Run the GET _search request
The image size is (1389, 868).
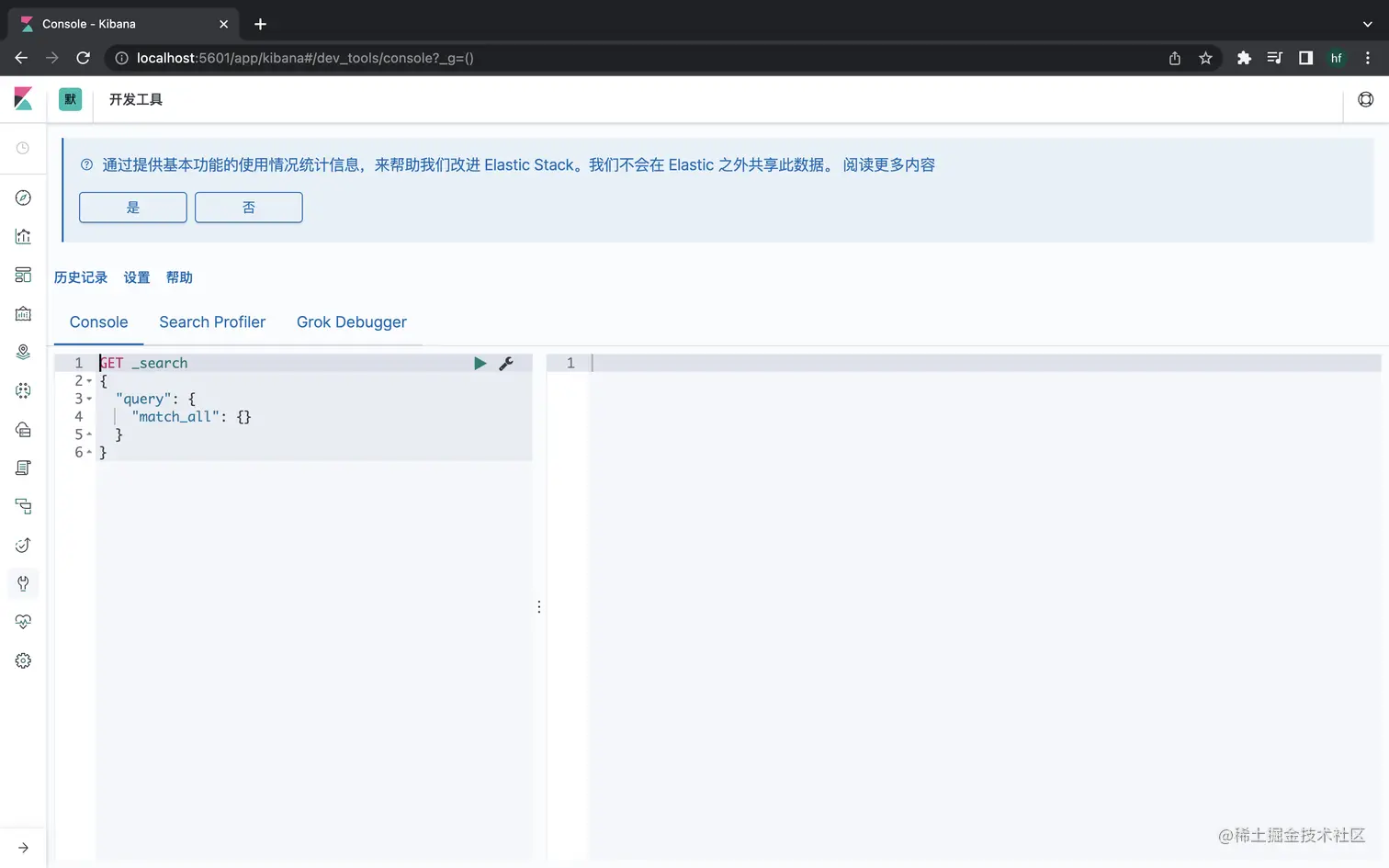(x=480, y=364)
